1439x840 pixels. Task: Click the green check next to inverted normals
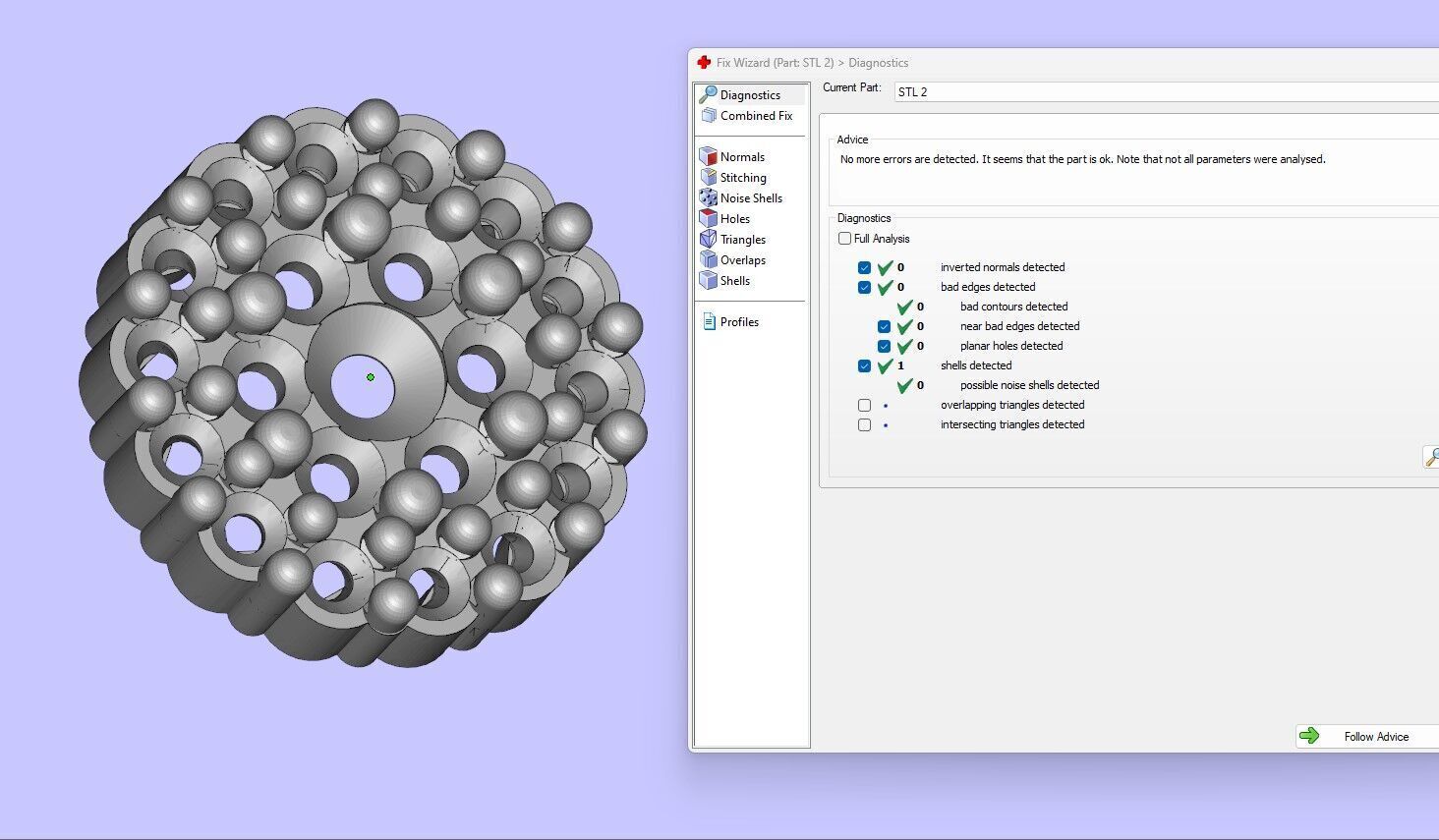coord(885,267)
